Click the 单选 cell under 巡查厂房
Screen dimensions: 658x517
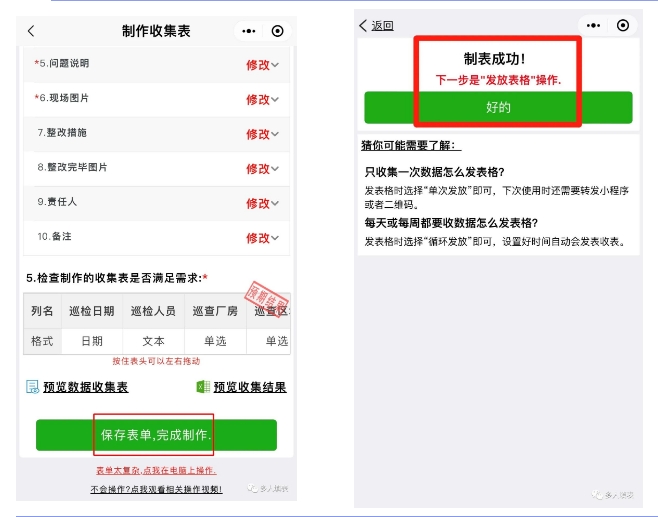(215, 341)
